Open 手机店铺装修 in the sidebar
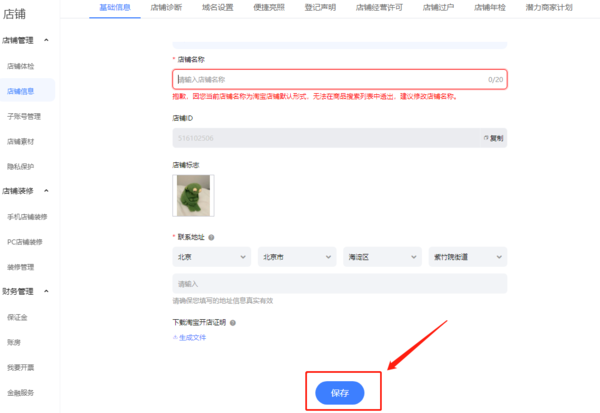The image size is (600, 413). tap(27, 217)
